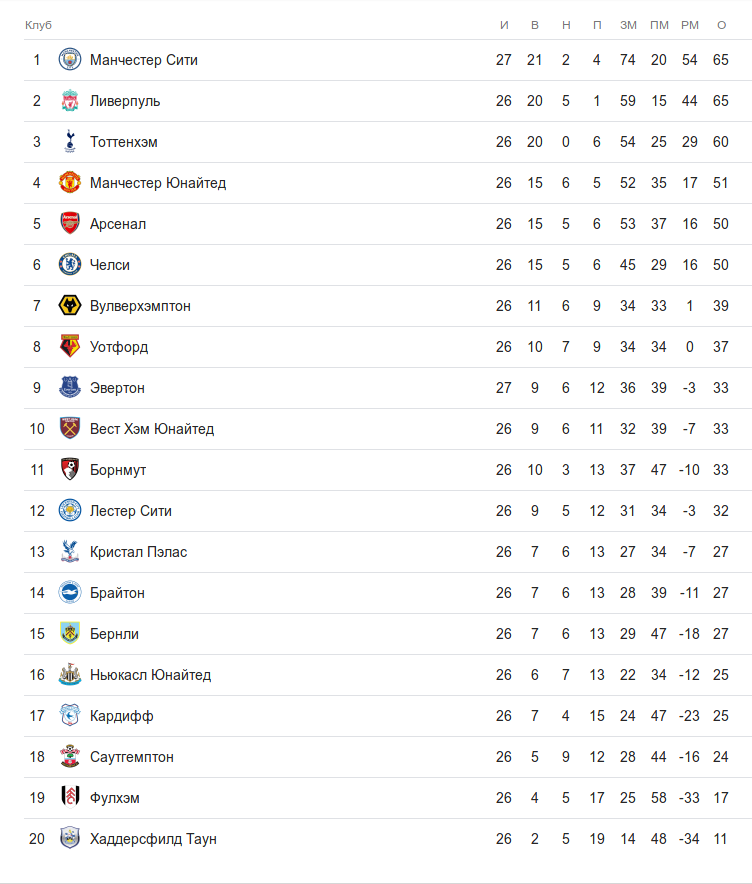
Task: Click the Liverpool club crest icon
Action: point(69,101)
